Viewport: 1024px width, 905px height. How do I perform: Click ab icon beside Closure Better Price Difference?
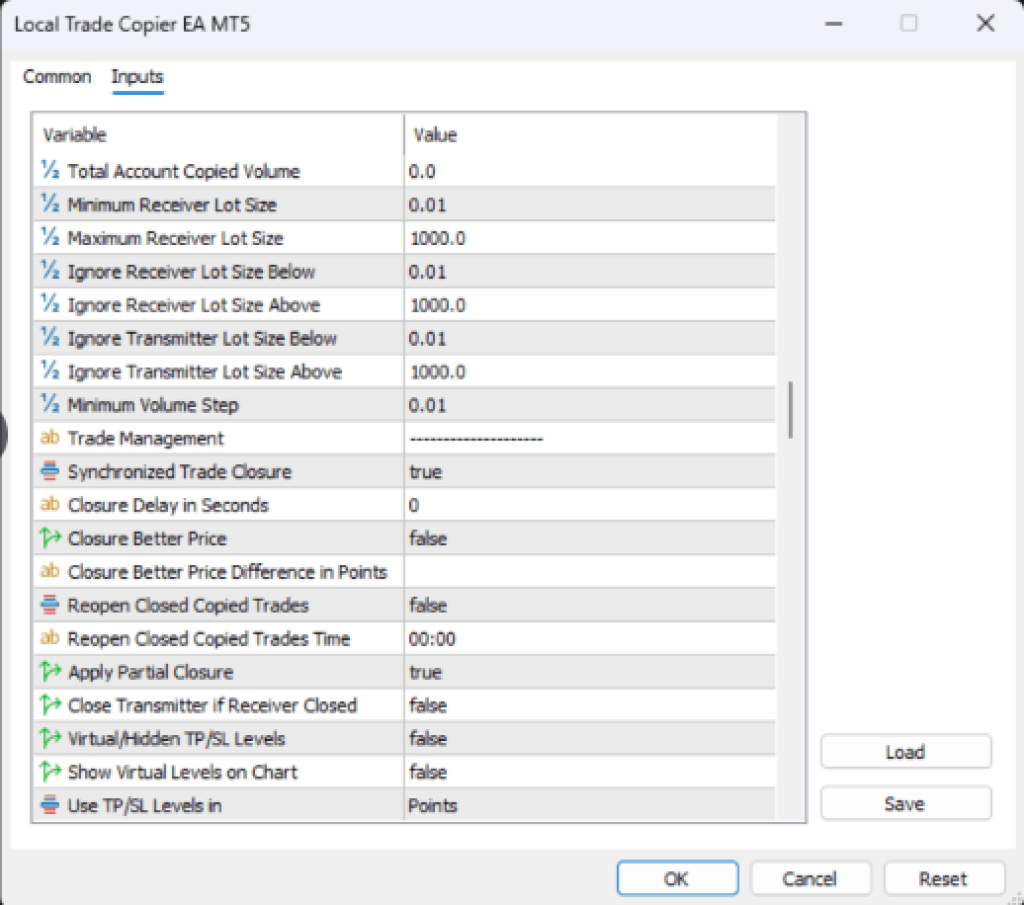coord(50,571)
